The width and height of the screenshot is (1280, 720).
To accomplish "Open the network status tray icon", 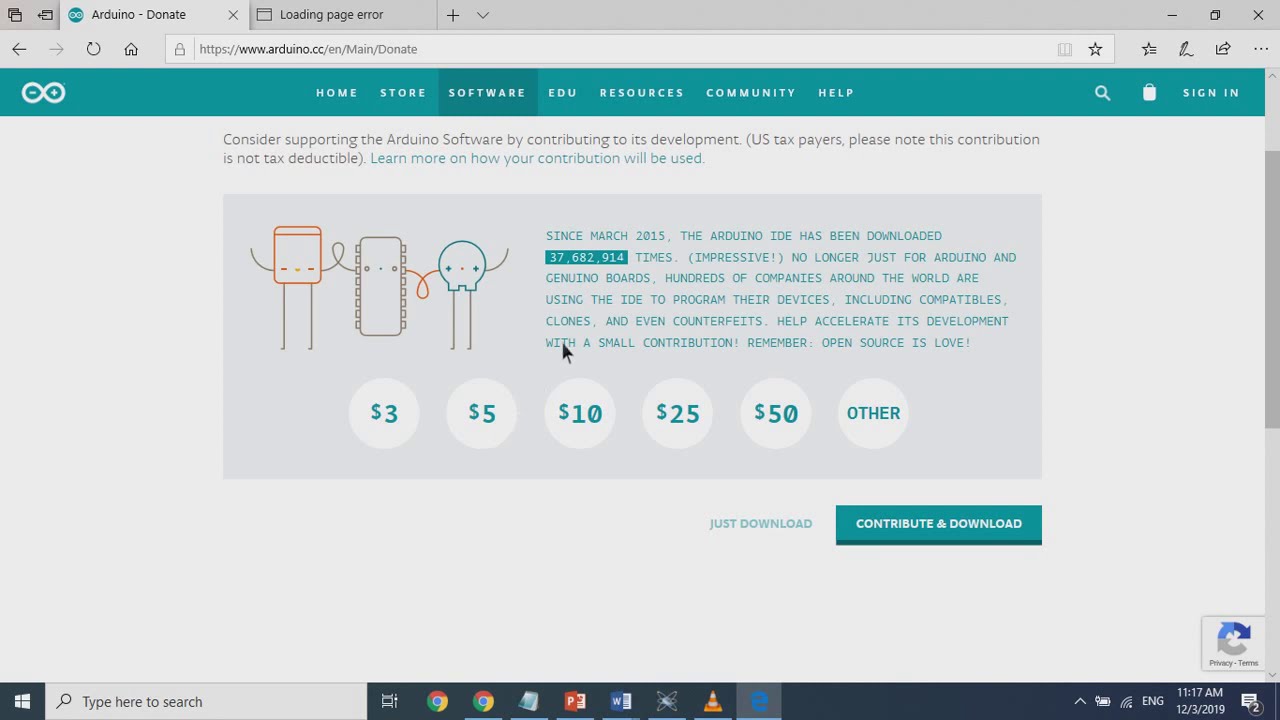I will point(1127,701).
